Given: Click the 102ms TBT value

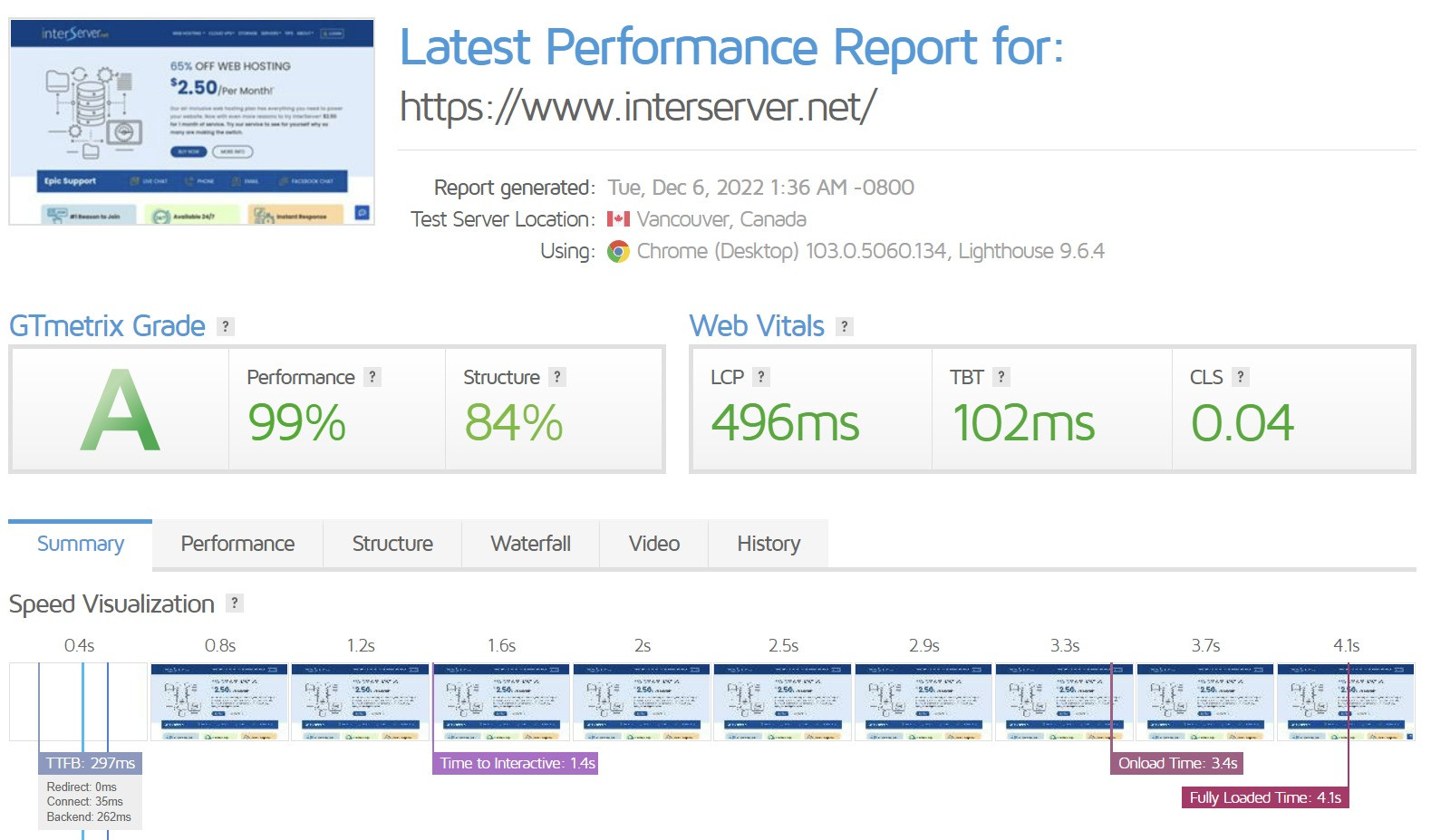Looking at the screenshot, I should 1023,422.
